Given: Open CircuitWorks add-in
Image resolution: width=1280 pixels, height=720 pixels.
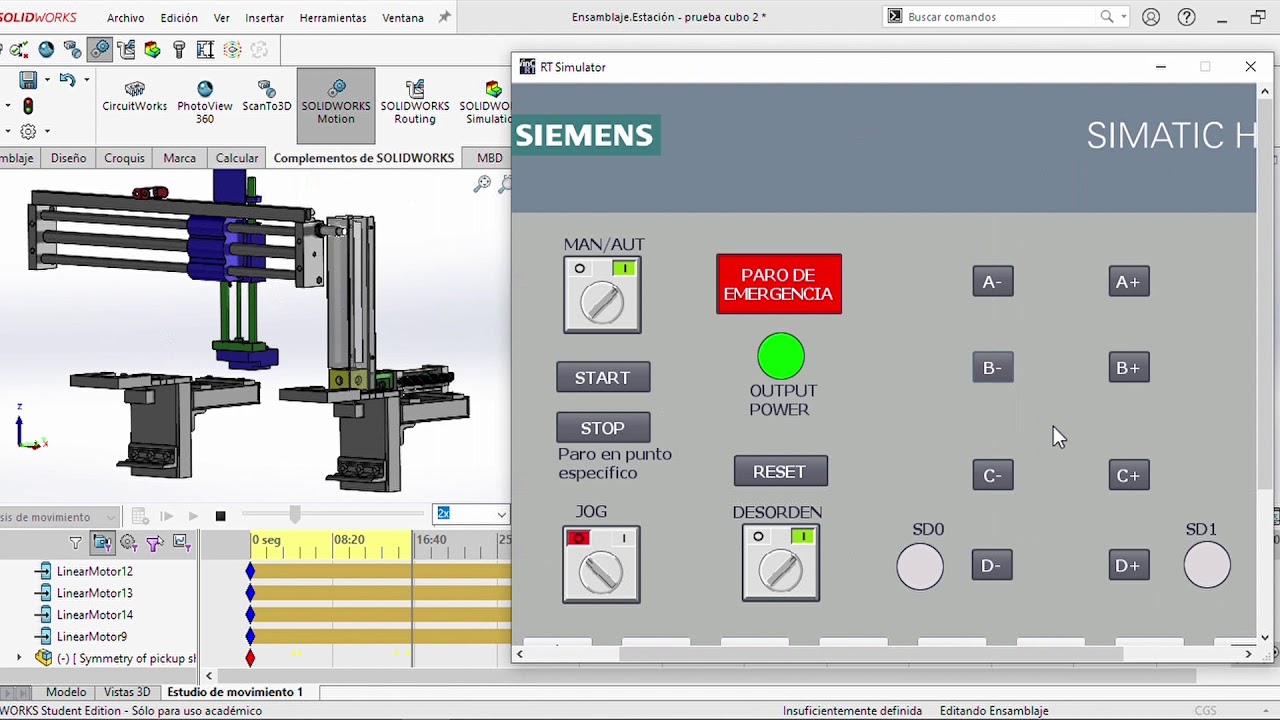Looking at the screenshot, I should coord(134,97).
